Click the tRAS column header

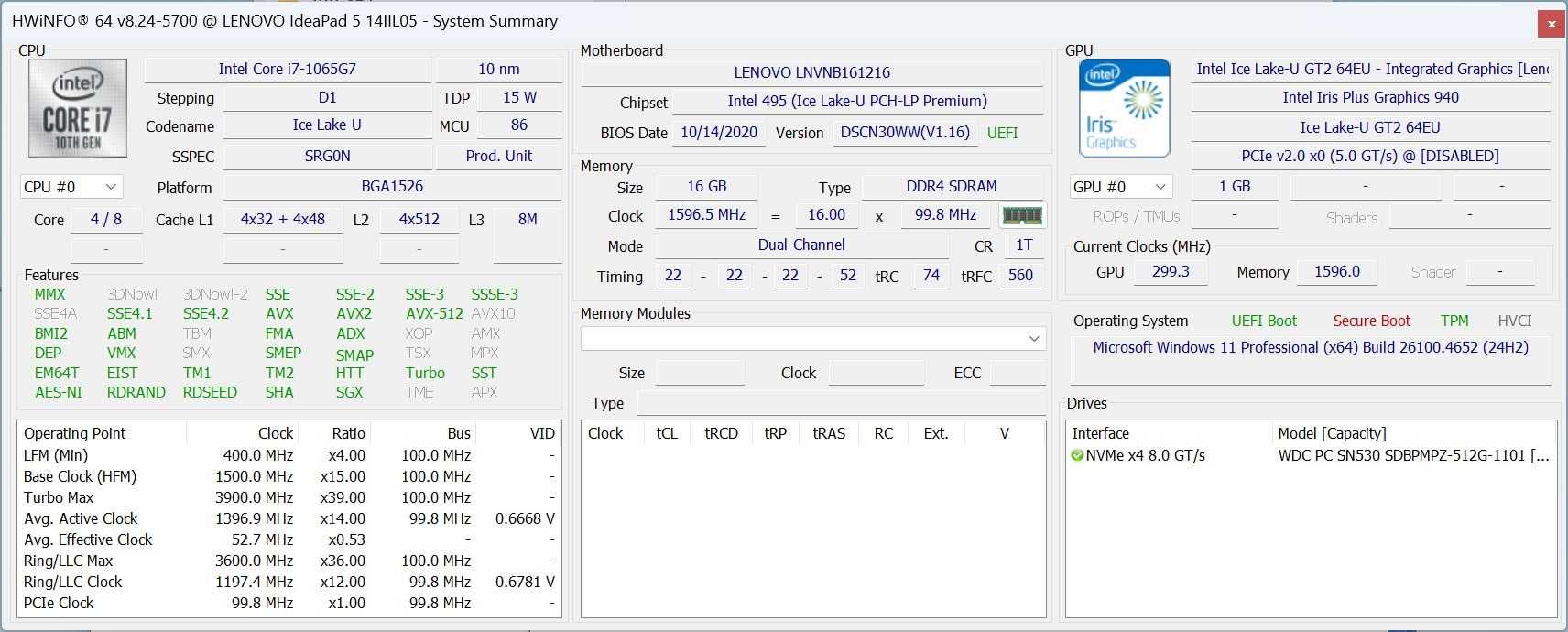(x=829, y=433)
